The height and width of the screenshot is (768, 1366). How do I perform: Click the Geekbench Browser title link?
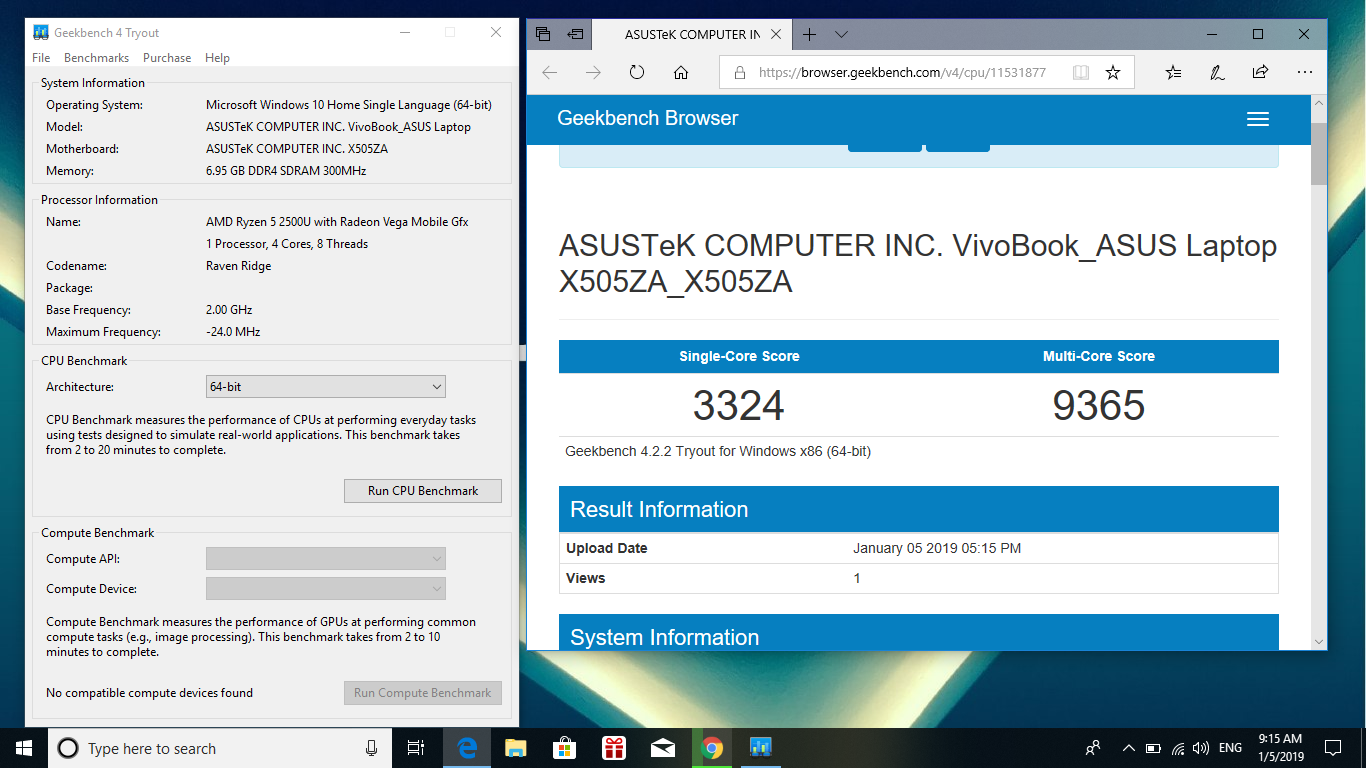click(x=647, y=118)
